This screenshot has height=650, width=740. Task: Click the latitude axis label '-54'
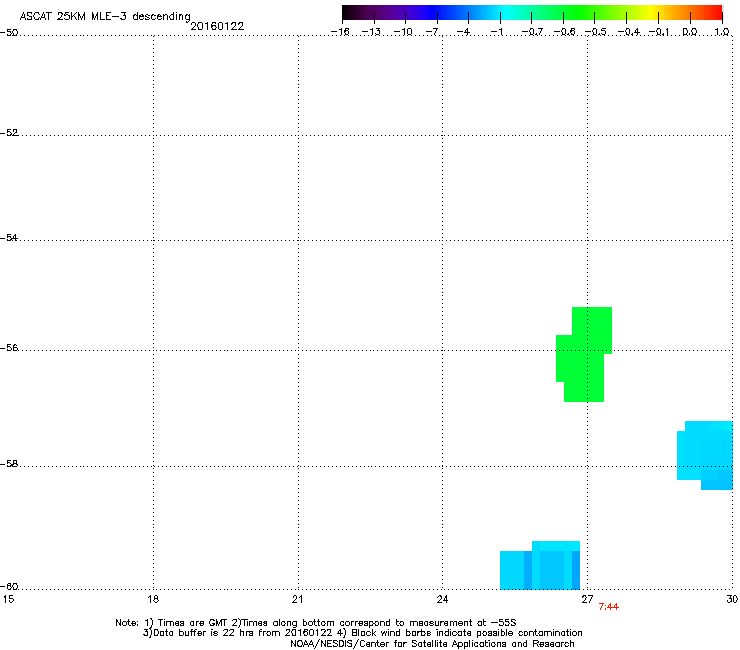[9, 238]
